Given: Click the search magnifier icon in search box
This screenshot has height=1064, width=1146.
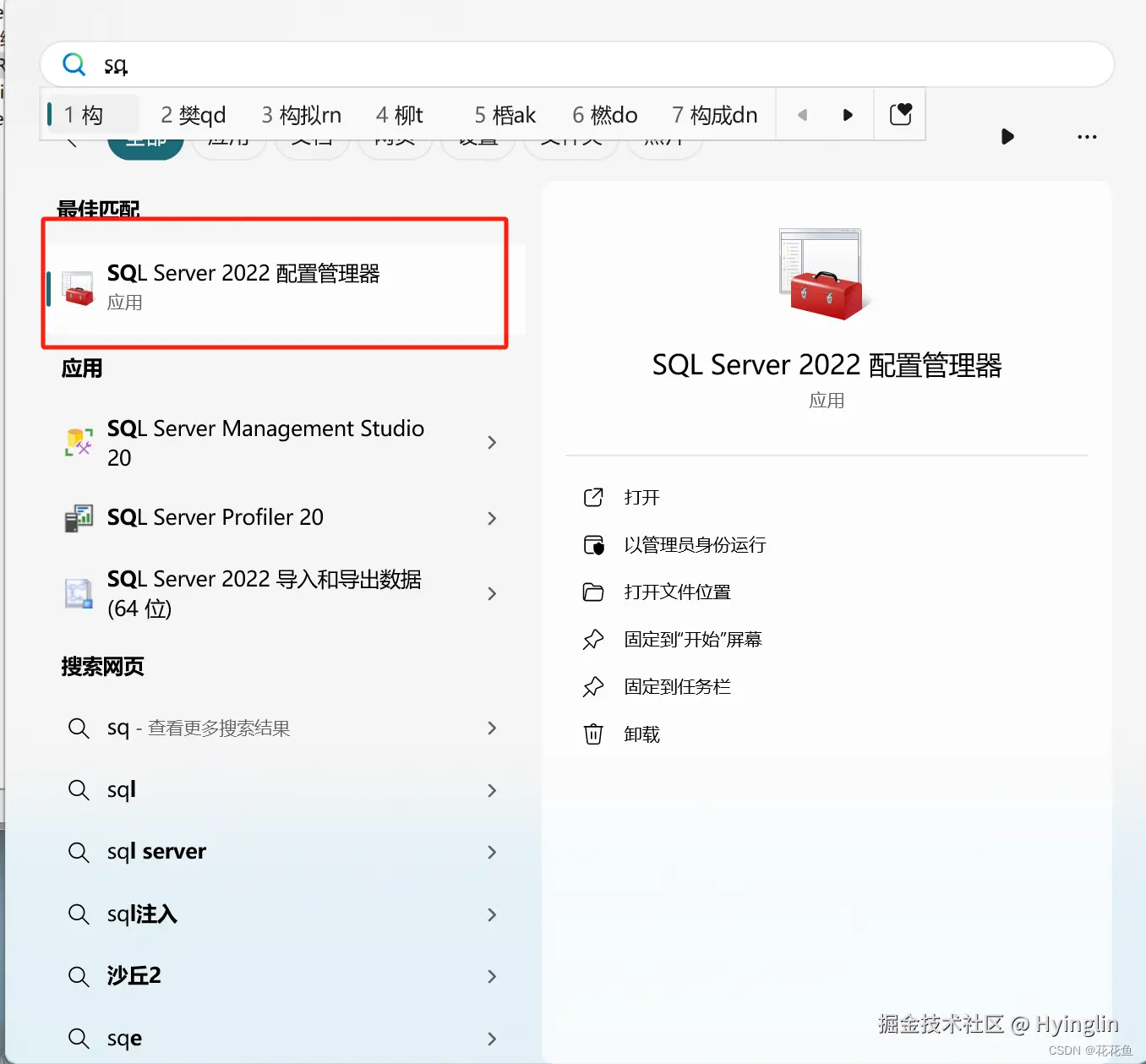Looking at the screenshot, I should [74, 64].
